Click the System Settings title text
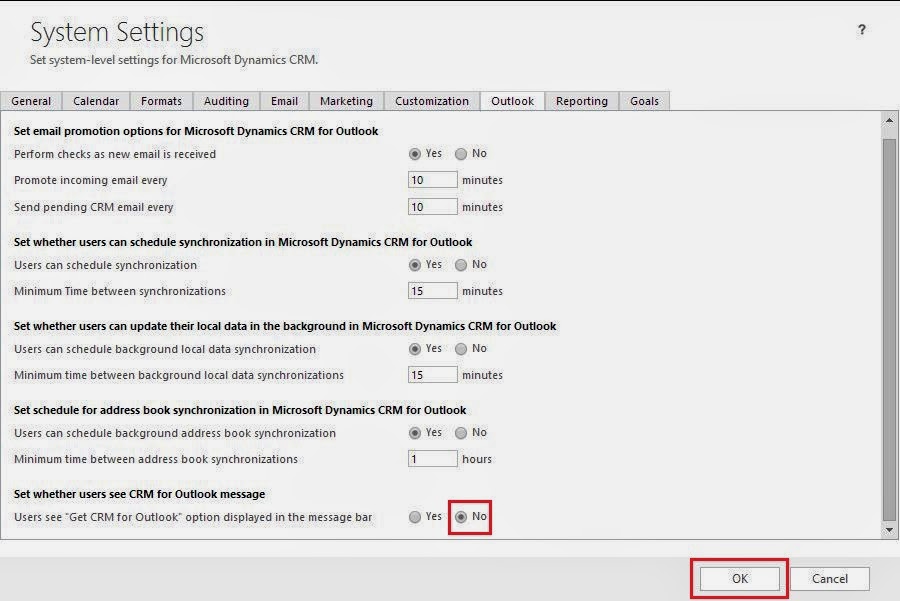 pos(117,32)
